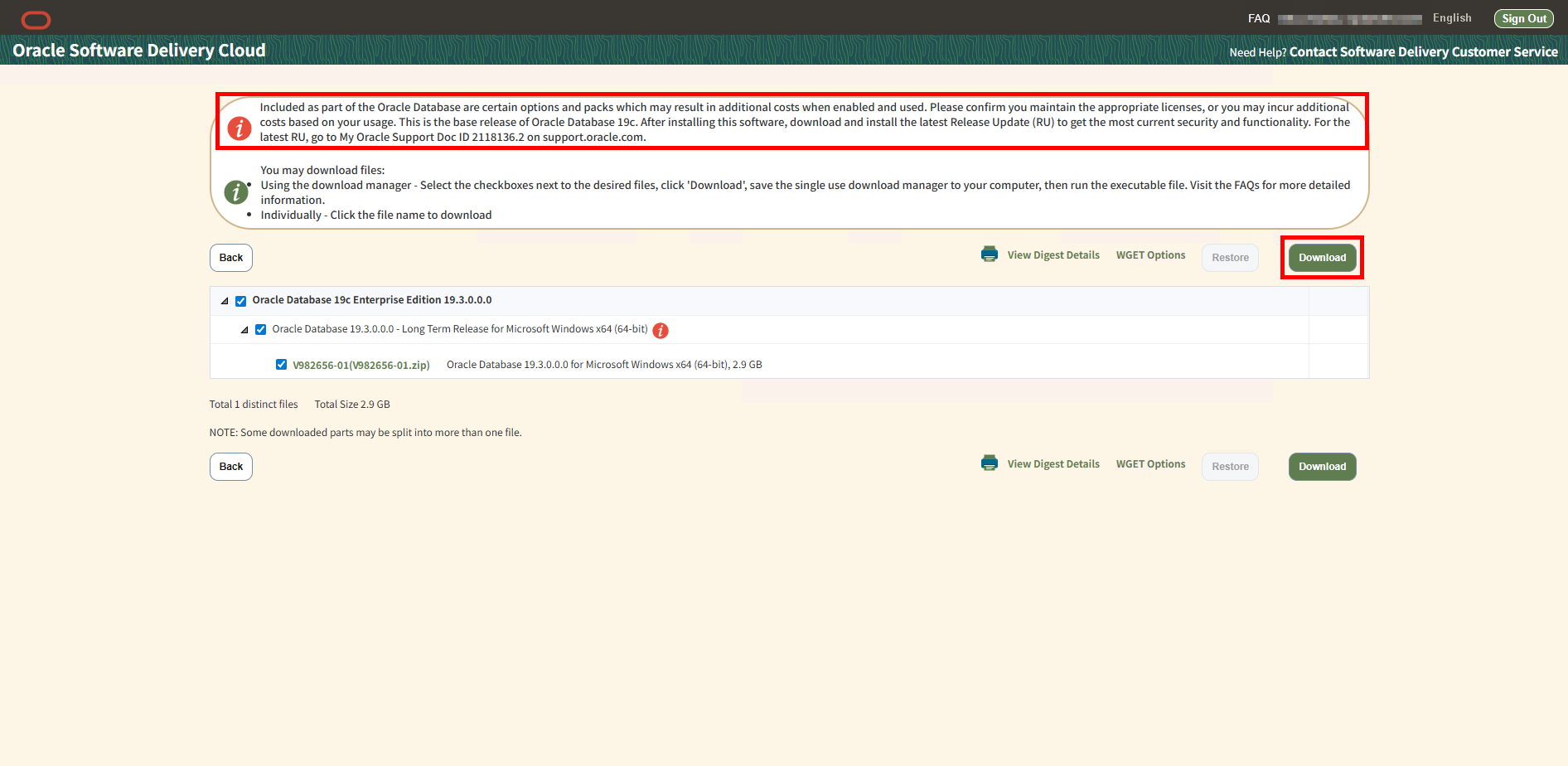Open the bottom WGET Options link
The height and width of the screenshot is (766, 1568).
[1150, 464]
